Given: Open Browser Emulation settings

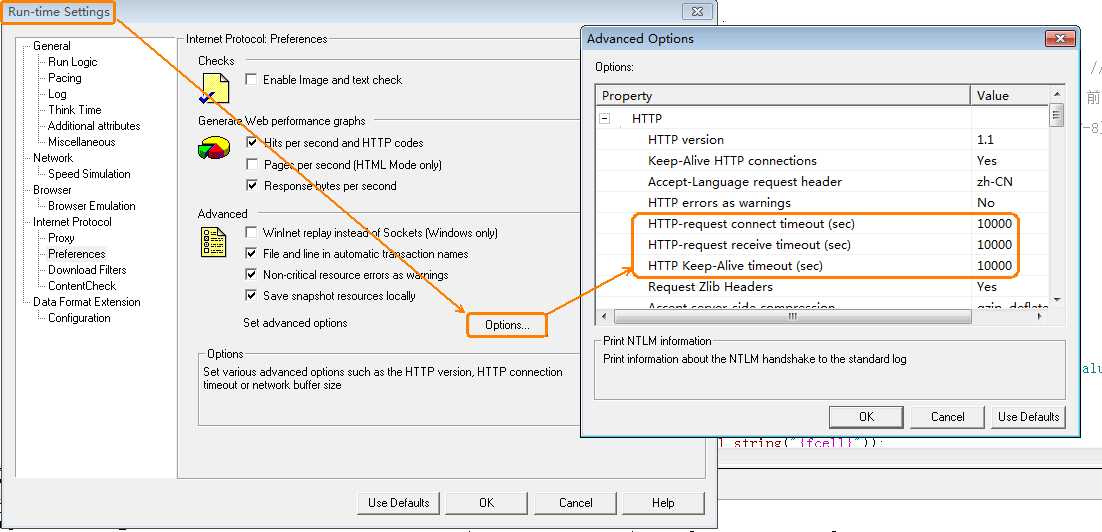Looking at the screenshot, I should (x=91, y=206).
